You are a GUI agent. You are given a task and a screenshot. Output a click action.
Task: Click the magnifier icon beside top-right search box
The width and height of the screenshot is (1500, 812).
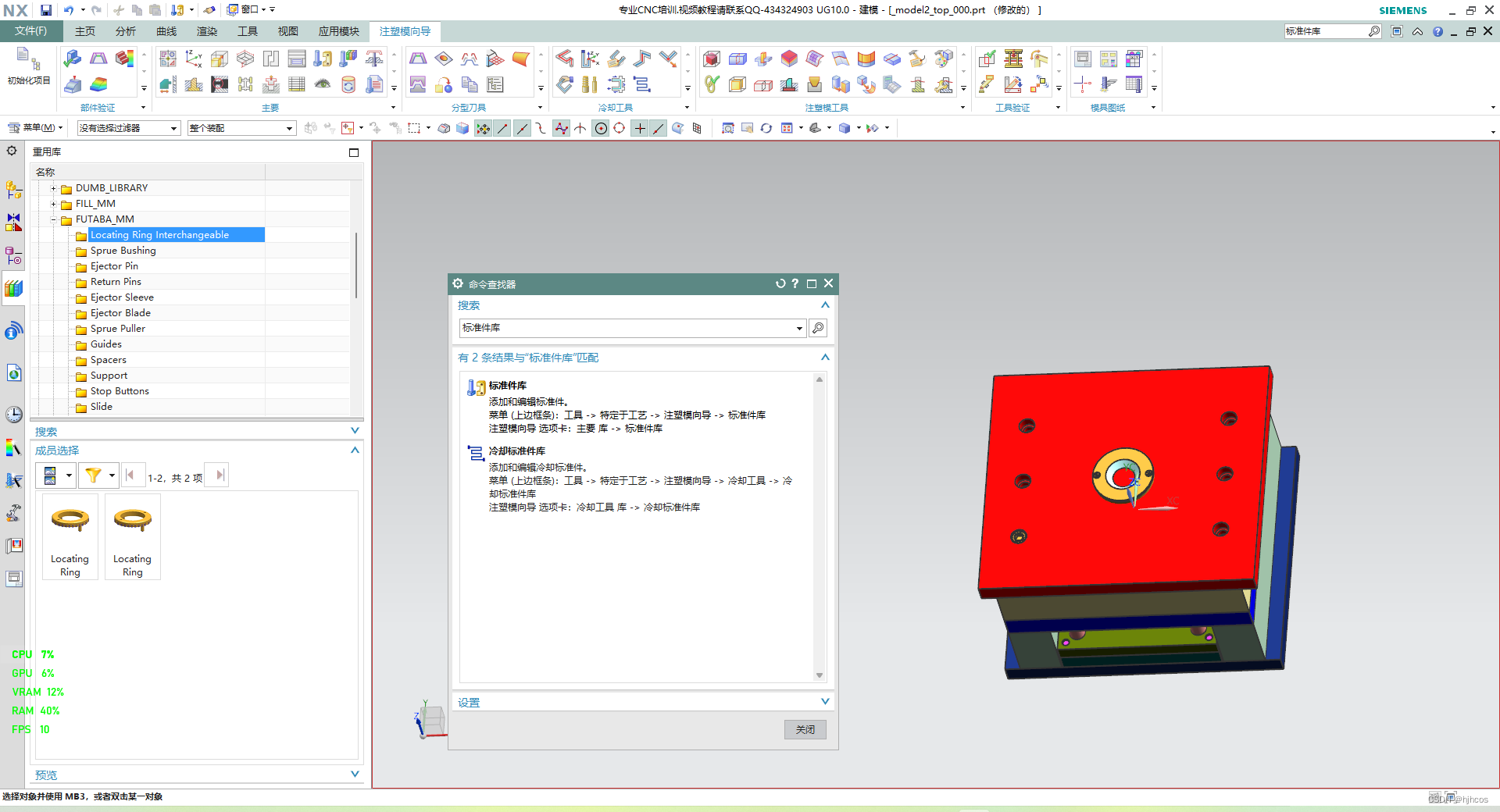(1374, 31)
